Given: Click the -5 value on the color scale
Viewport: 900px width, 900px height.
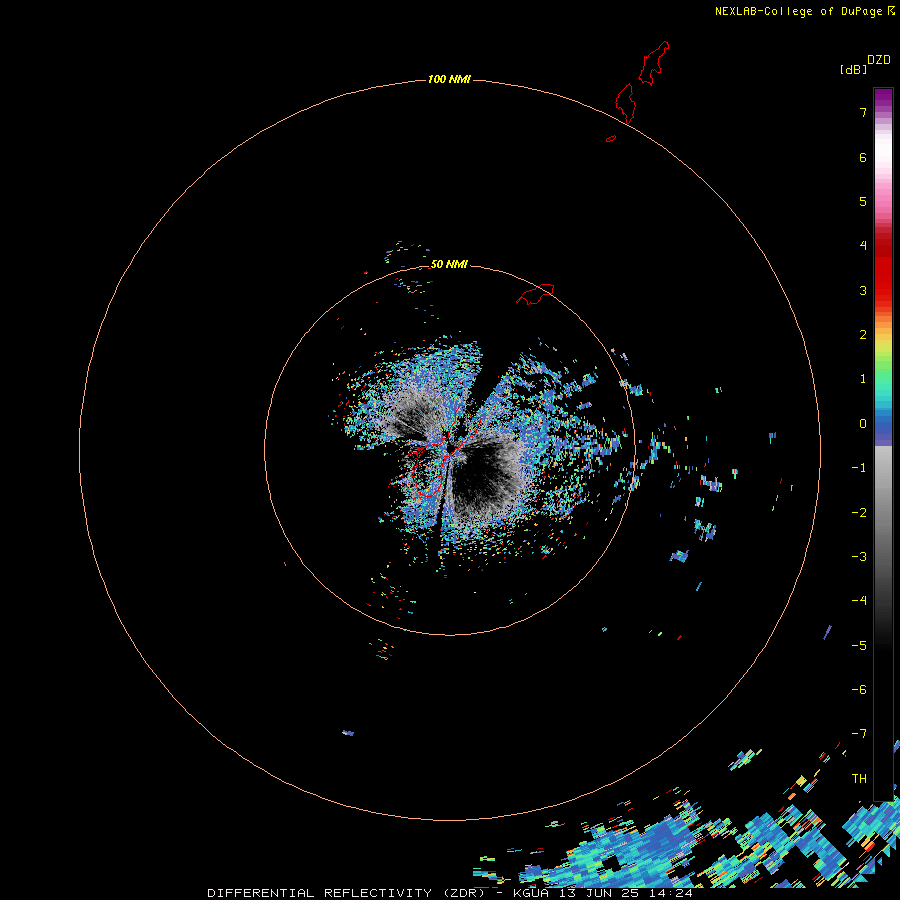Looking at the screenshot, I should tap(859, 646).
